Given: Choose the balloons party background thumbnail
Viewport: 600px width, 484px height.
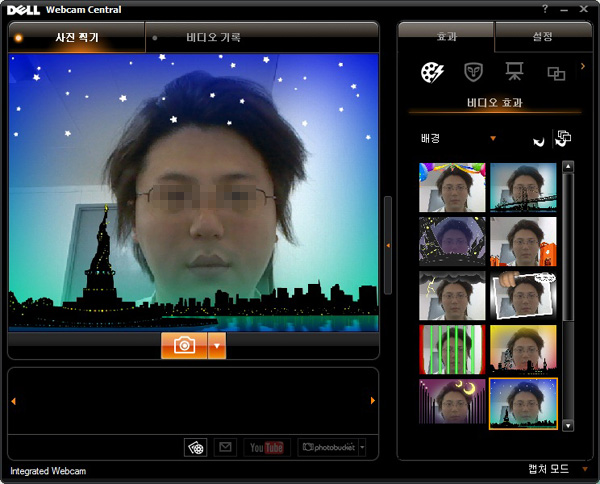Looking at the screenshot, I should pyautogui.click(x=452, y=187).
